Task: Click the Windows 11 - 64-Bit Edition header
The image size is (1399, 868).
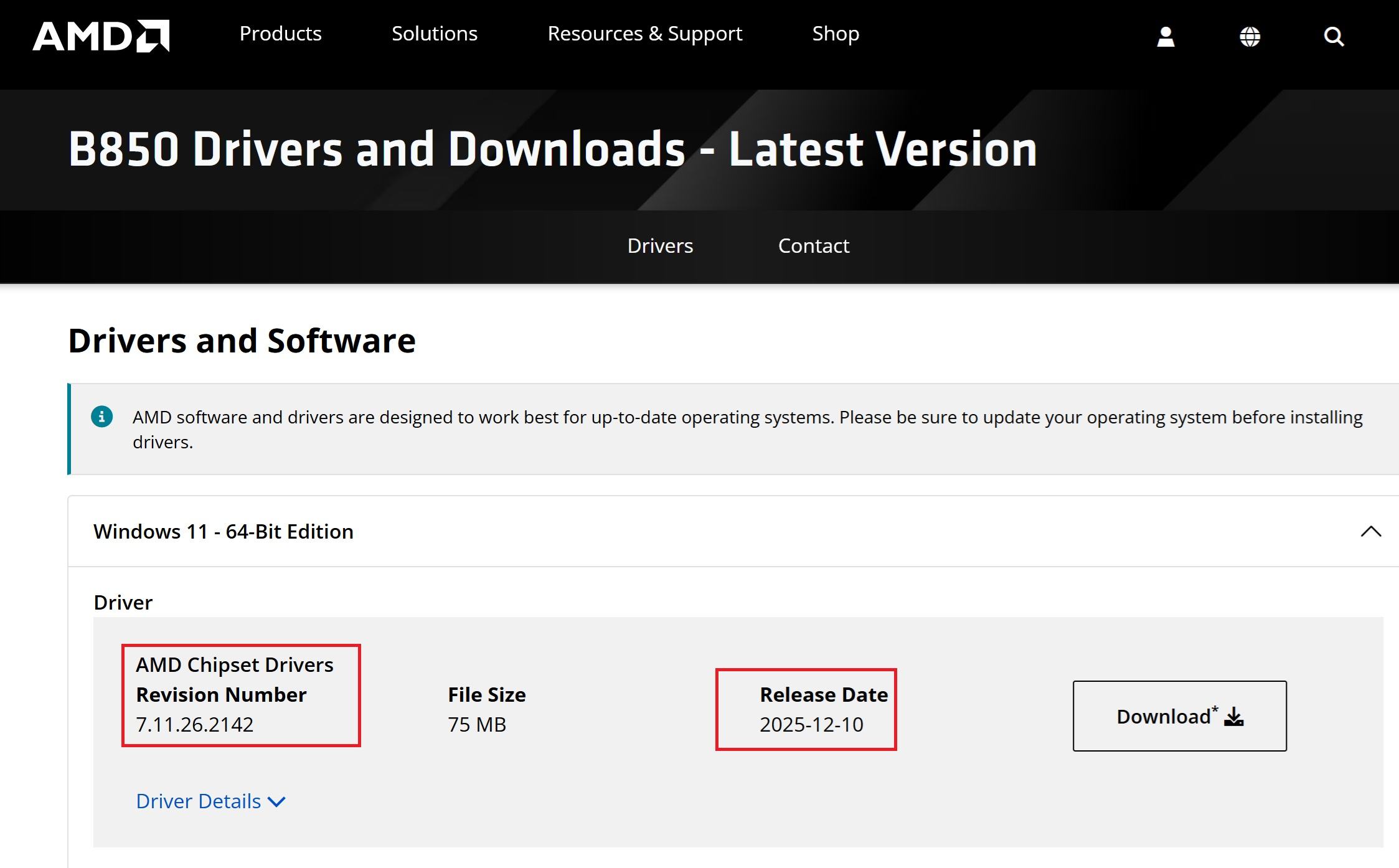Action: [x=224, y=531]
